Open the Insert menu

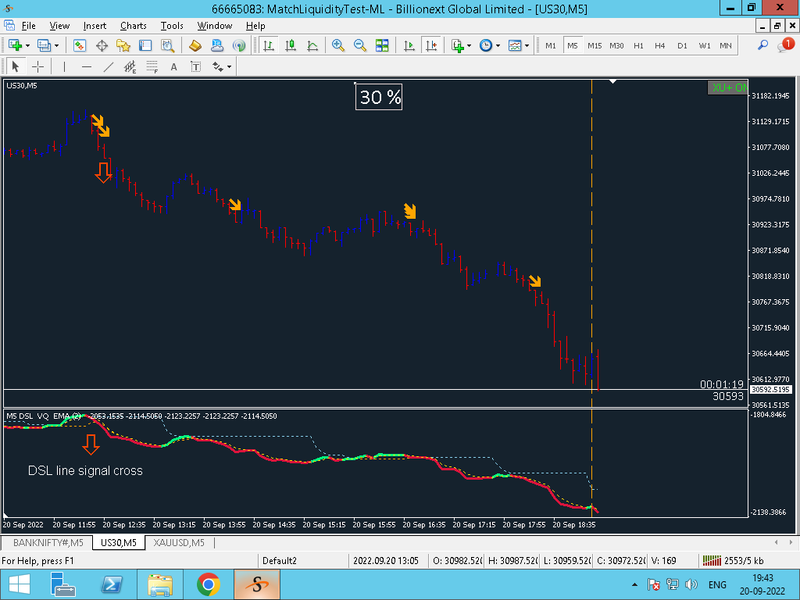(x=94, y=26)
